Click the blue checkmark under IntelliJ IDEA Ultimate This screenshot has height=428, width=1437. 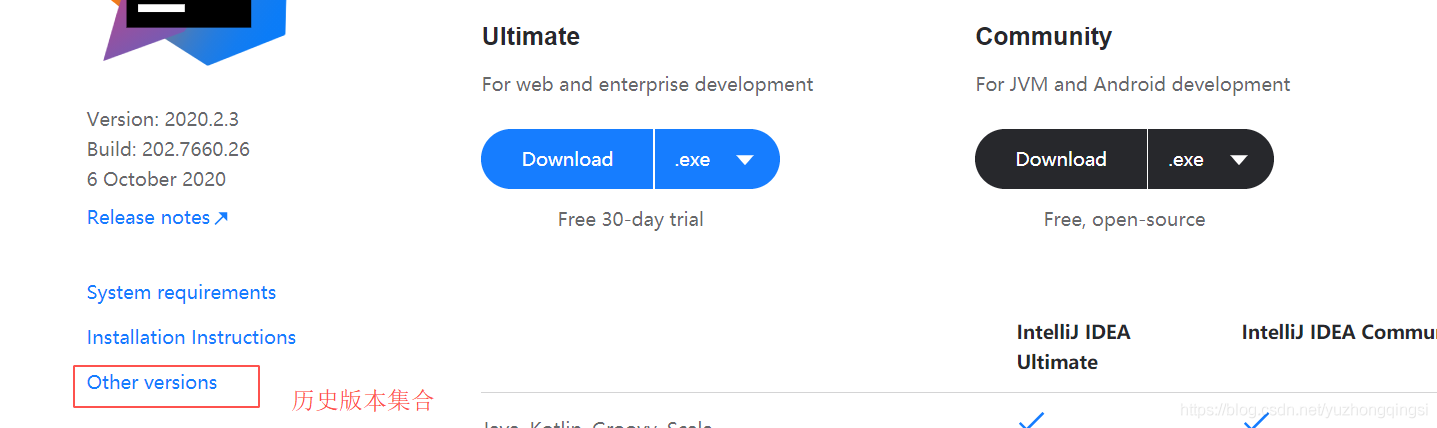[x=1031, y=420]
